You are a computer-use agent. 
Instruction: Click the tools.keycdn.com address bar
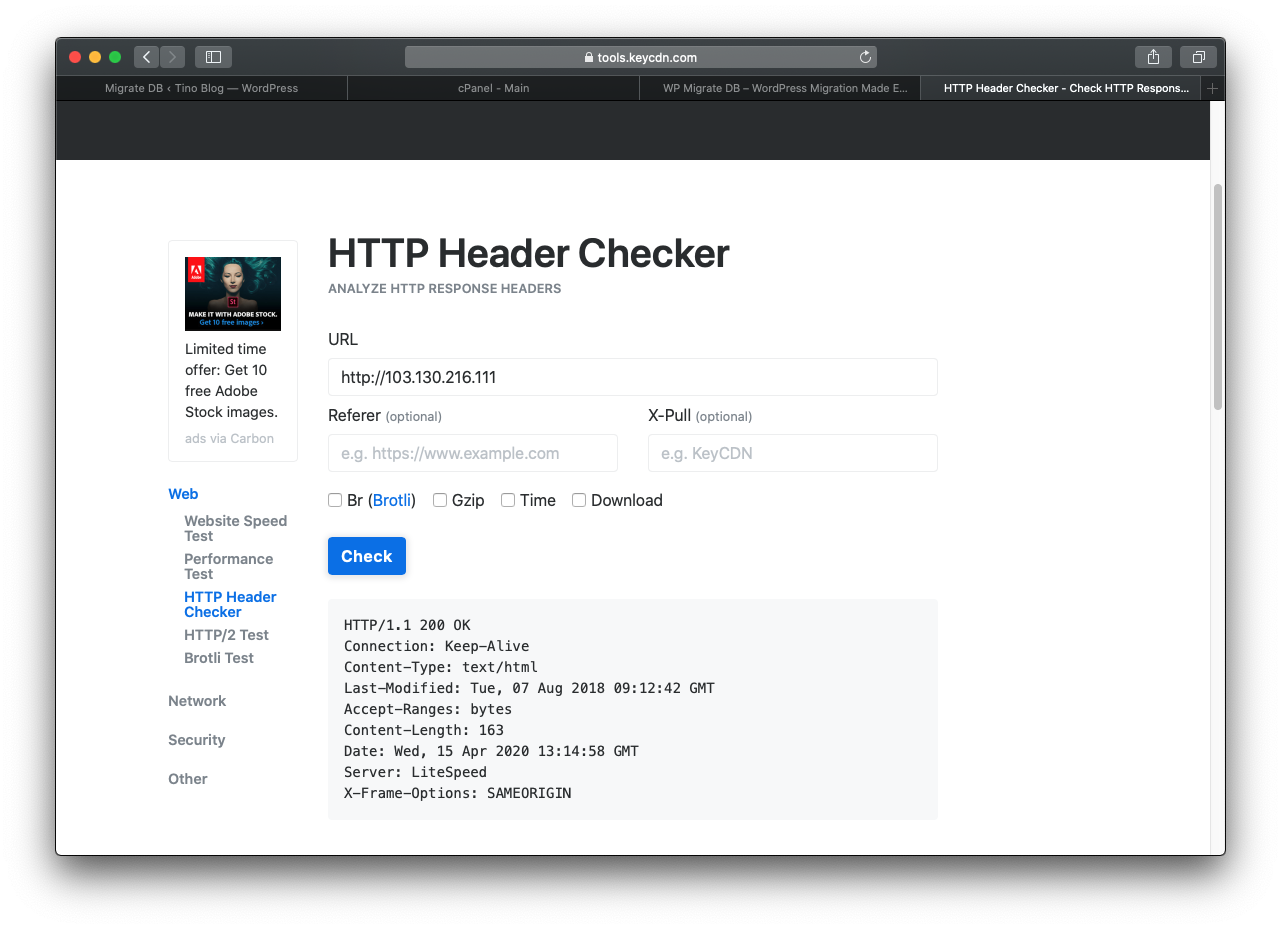641,57
